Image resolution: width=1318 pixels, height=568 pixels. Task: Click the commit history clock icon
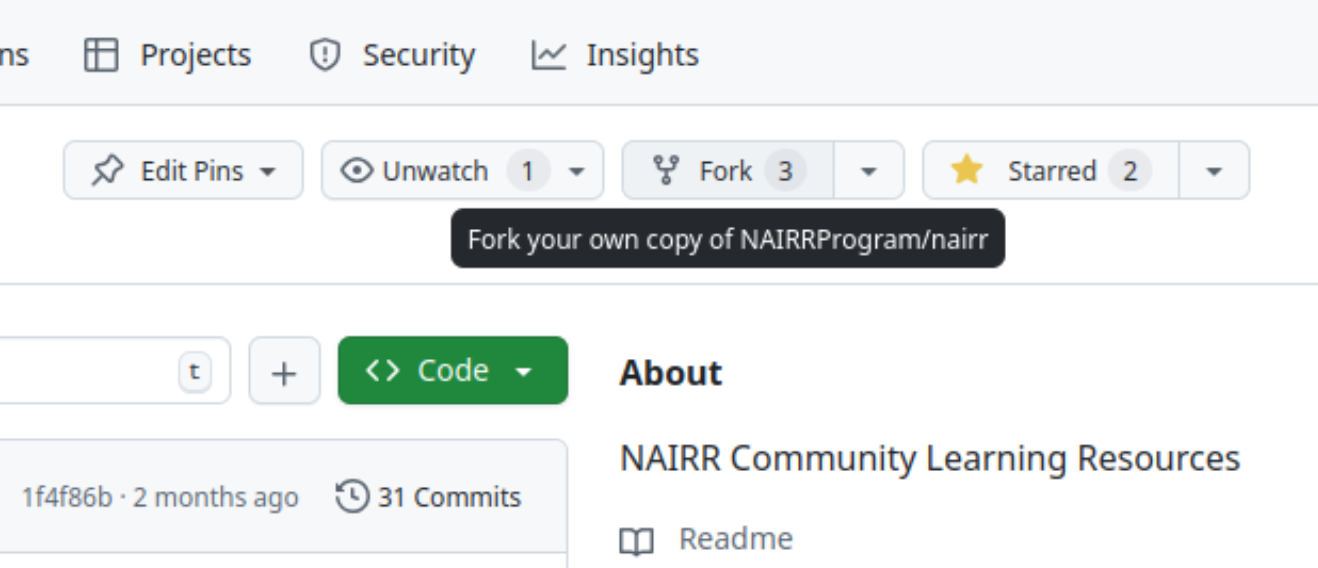point(352,496)
